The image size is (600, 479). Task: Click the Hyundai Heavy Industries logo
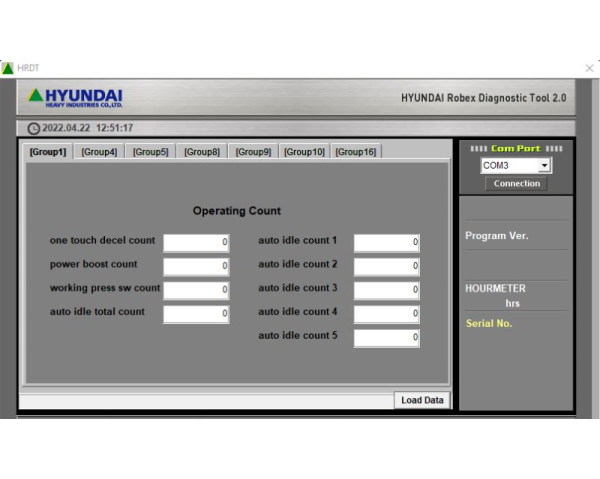coord(76,98)
